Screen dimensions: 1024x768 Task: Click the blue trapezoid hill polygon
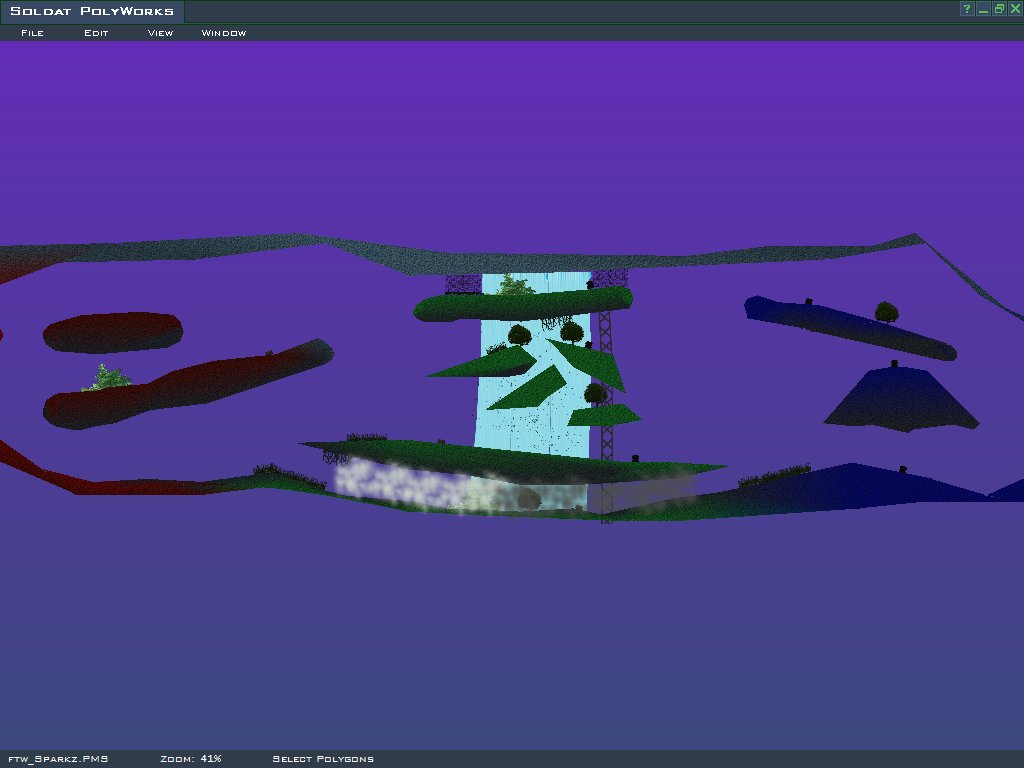pos(900,400)
